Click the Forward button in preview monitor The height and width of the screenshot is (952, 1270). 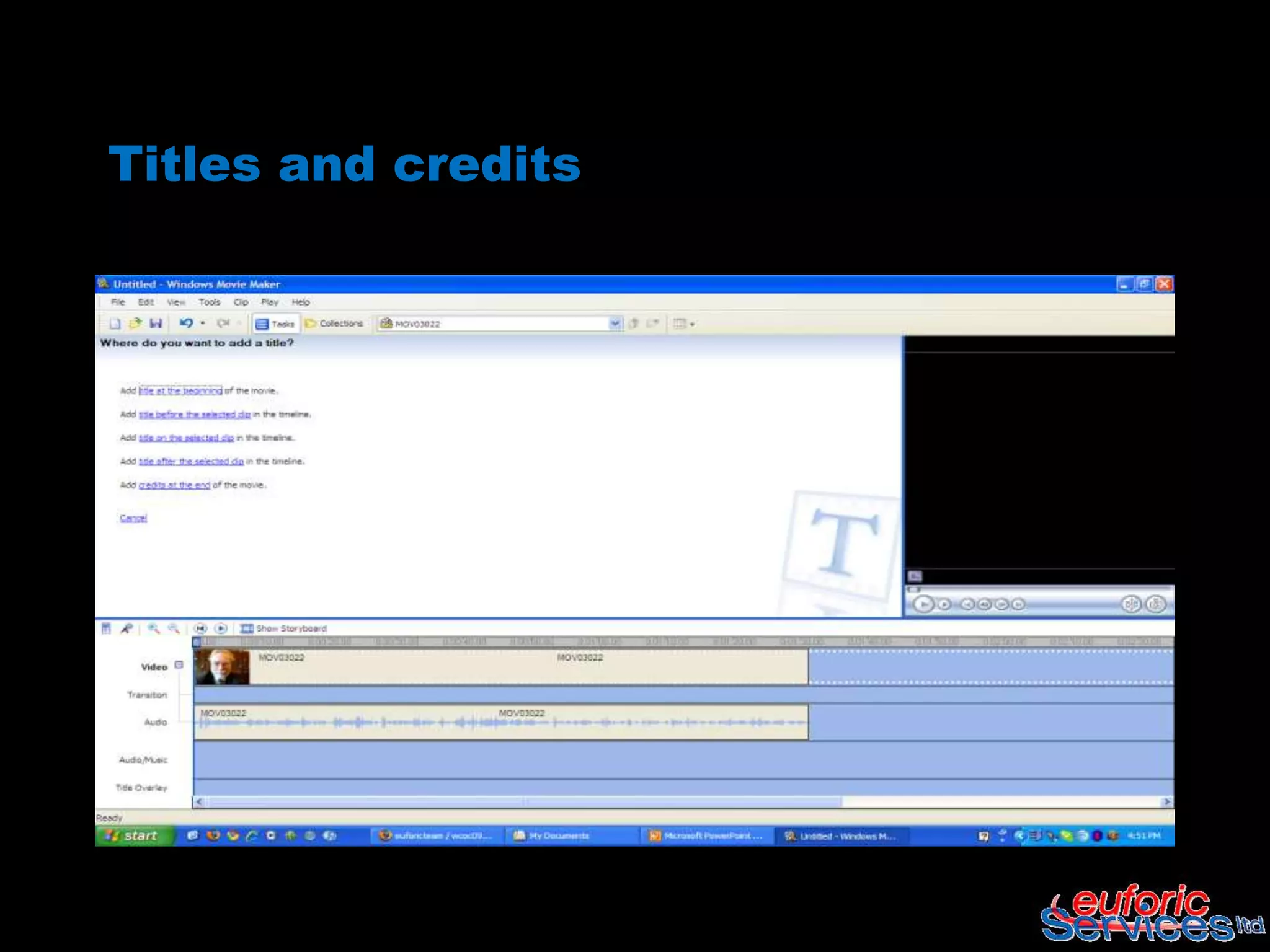(1018, 604)
